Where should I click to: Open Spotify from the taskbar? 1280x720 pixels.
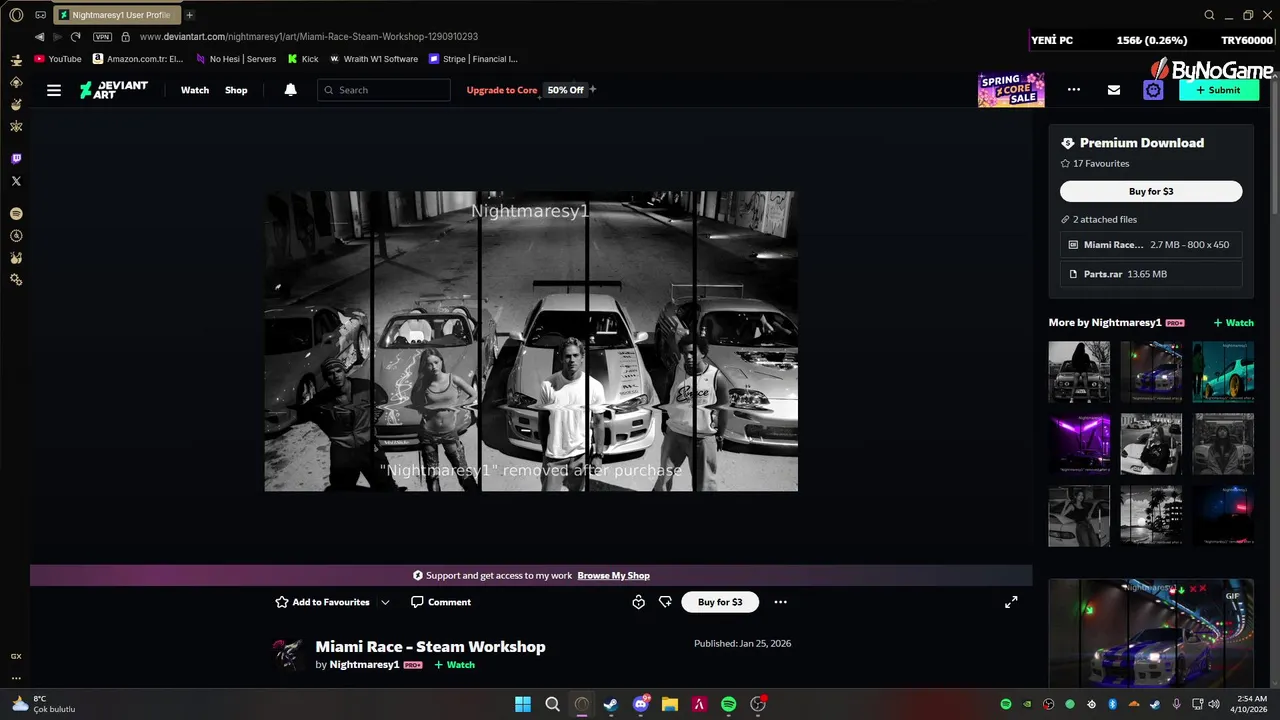(729, 704)
